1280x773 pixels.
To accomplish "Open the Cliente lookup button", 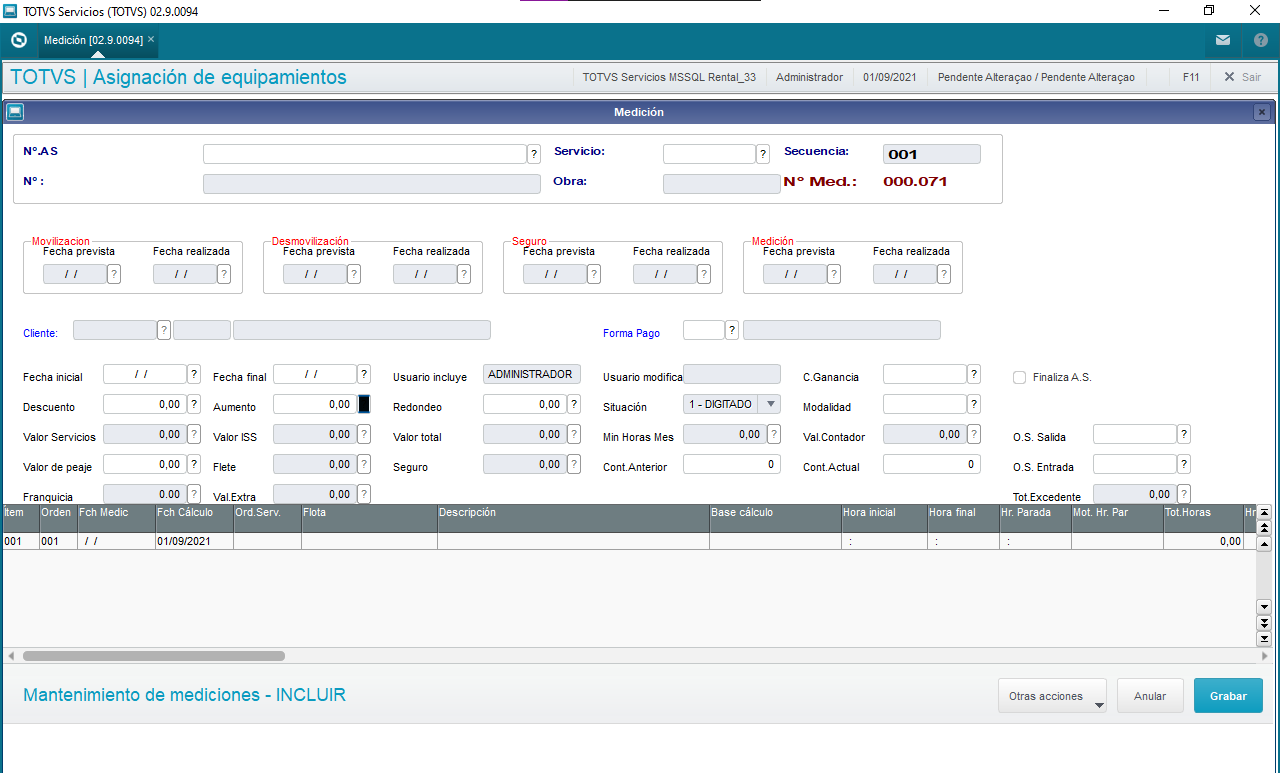I will (x=164, y=330).
